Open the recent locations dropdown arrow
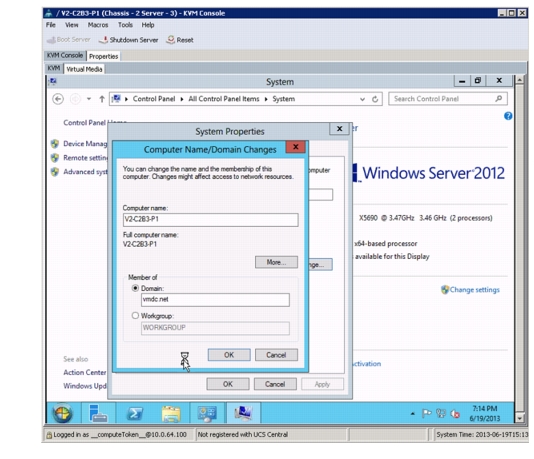The image size is (534, 459). point(89,99)
